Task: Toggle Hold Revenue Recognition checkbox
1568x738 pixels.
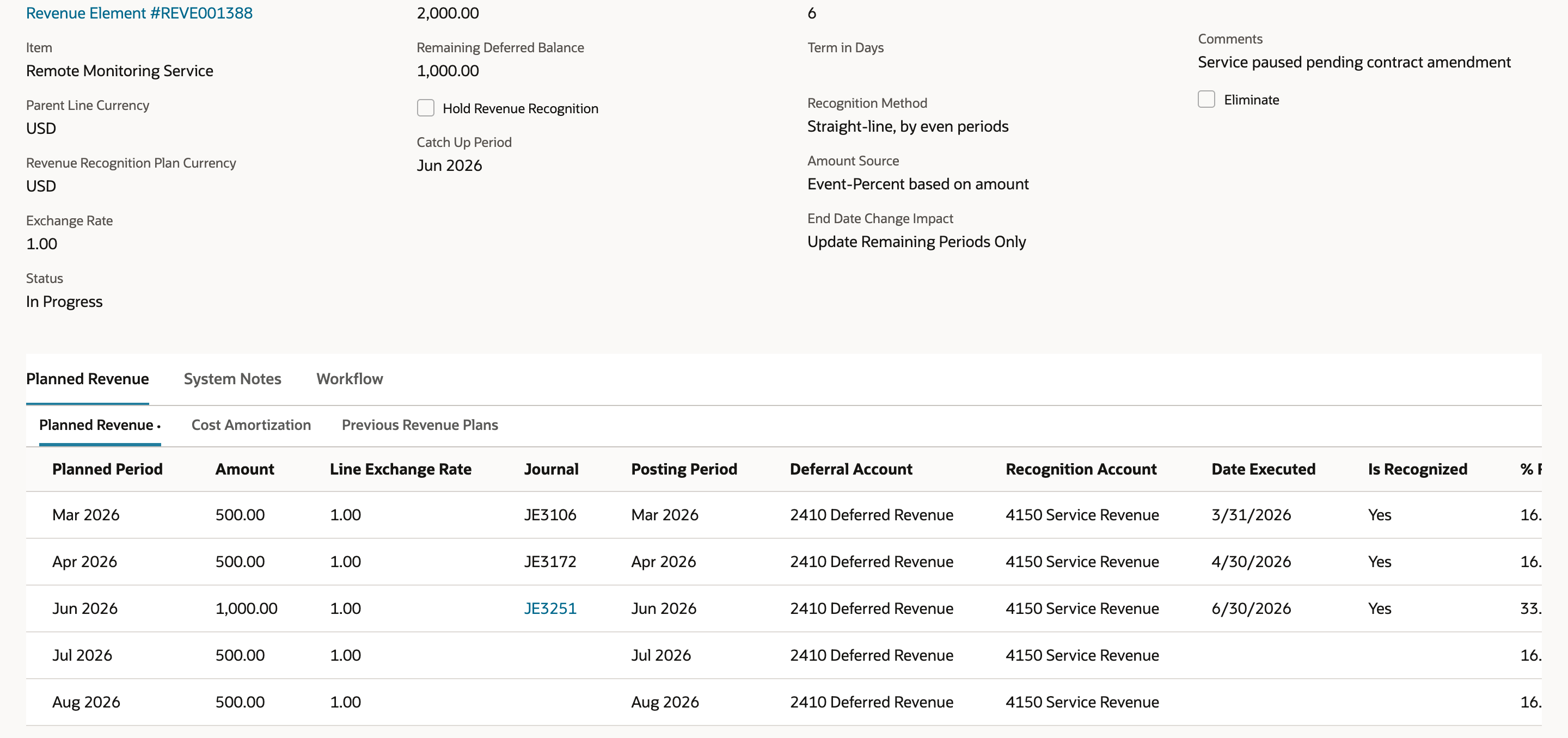Action: (425, 108)
